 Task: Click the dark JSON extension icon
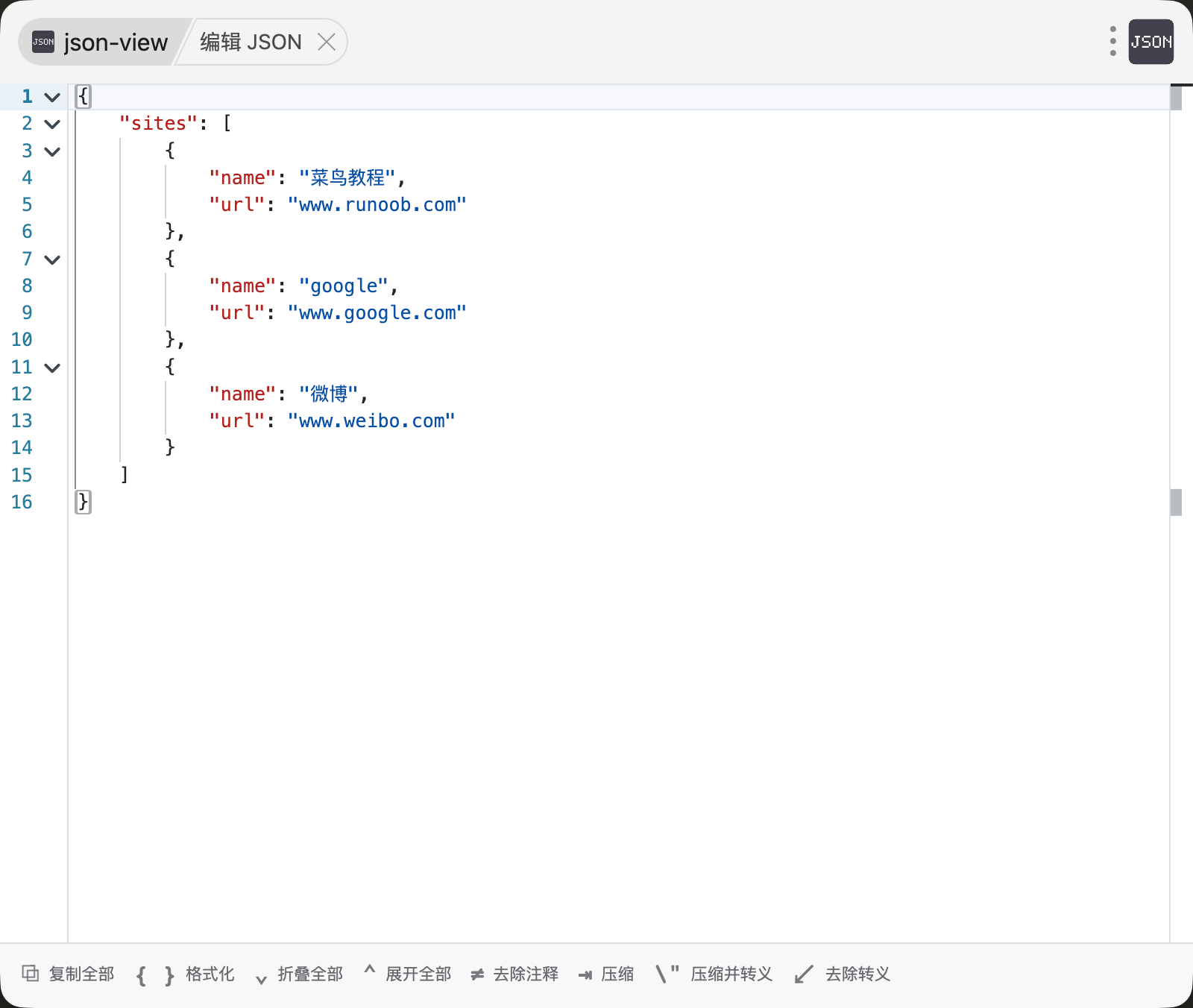point(1151,42)
